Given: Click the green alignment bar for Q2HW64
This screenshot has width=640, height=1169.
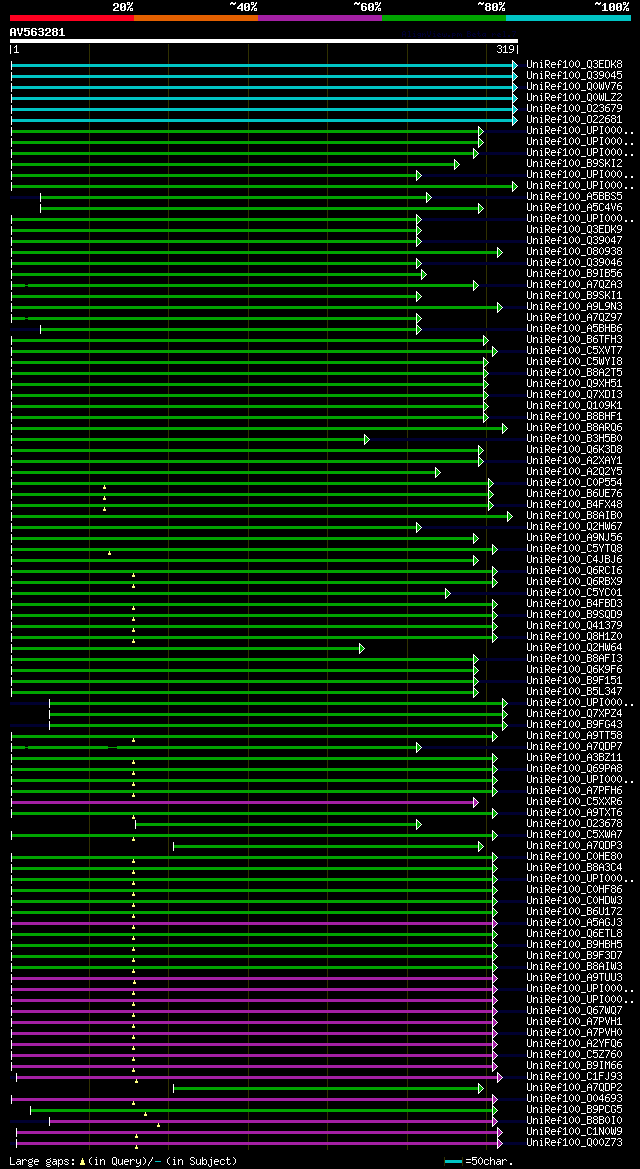Looking at the screenshot, I should pos(188,648).
